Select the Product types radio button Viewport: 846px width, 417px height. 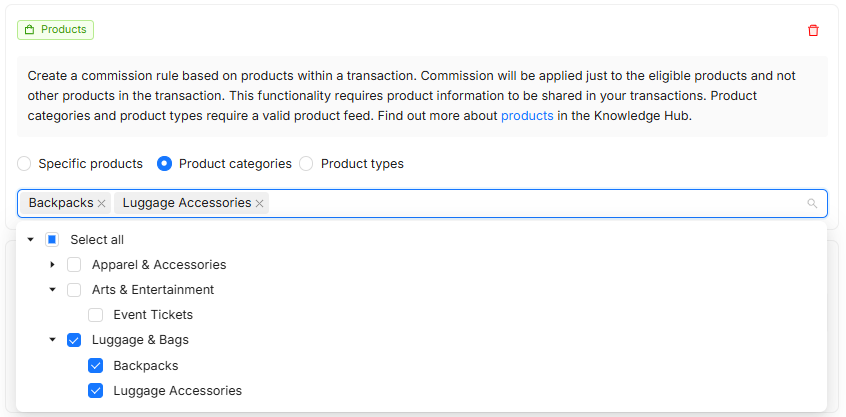(307, 163)
